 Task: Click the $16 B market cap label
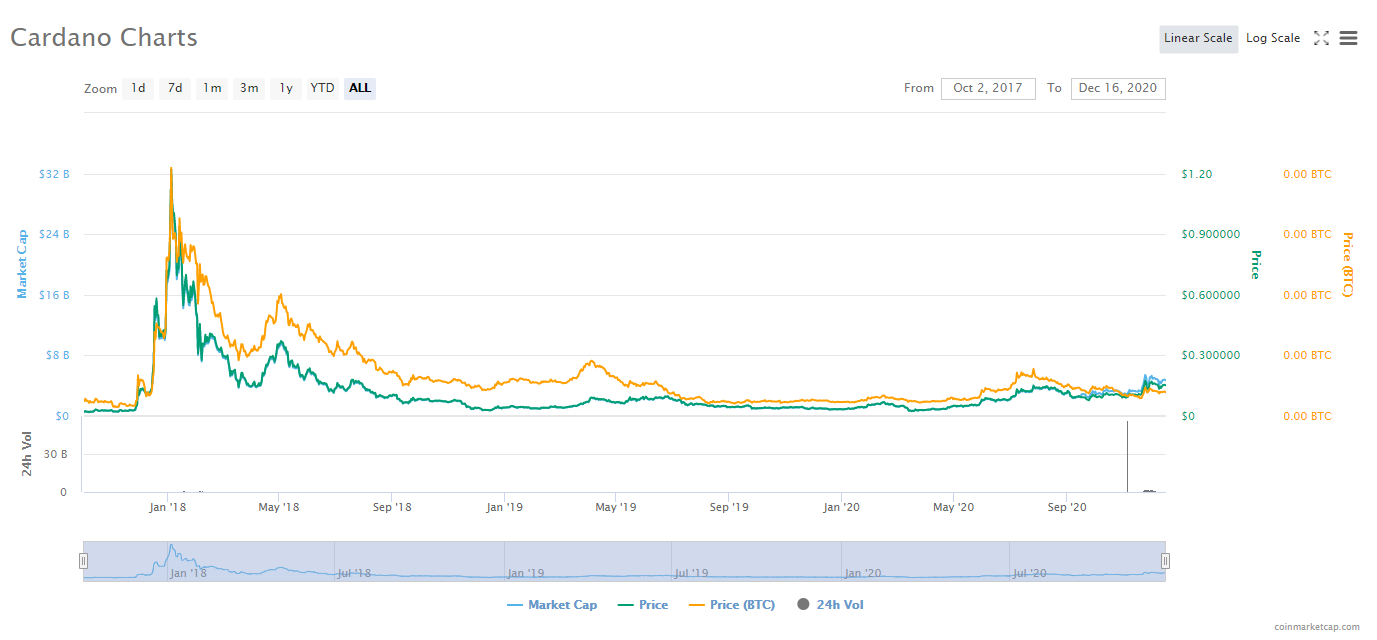coord(54,295)
